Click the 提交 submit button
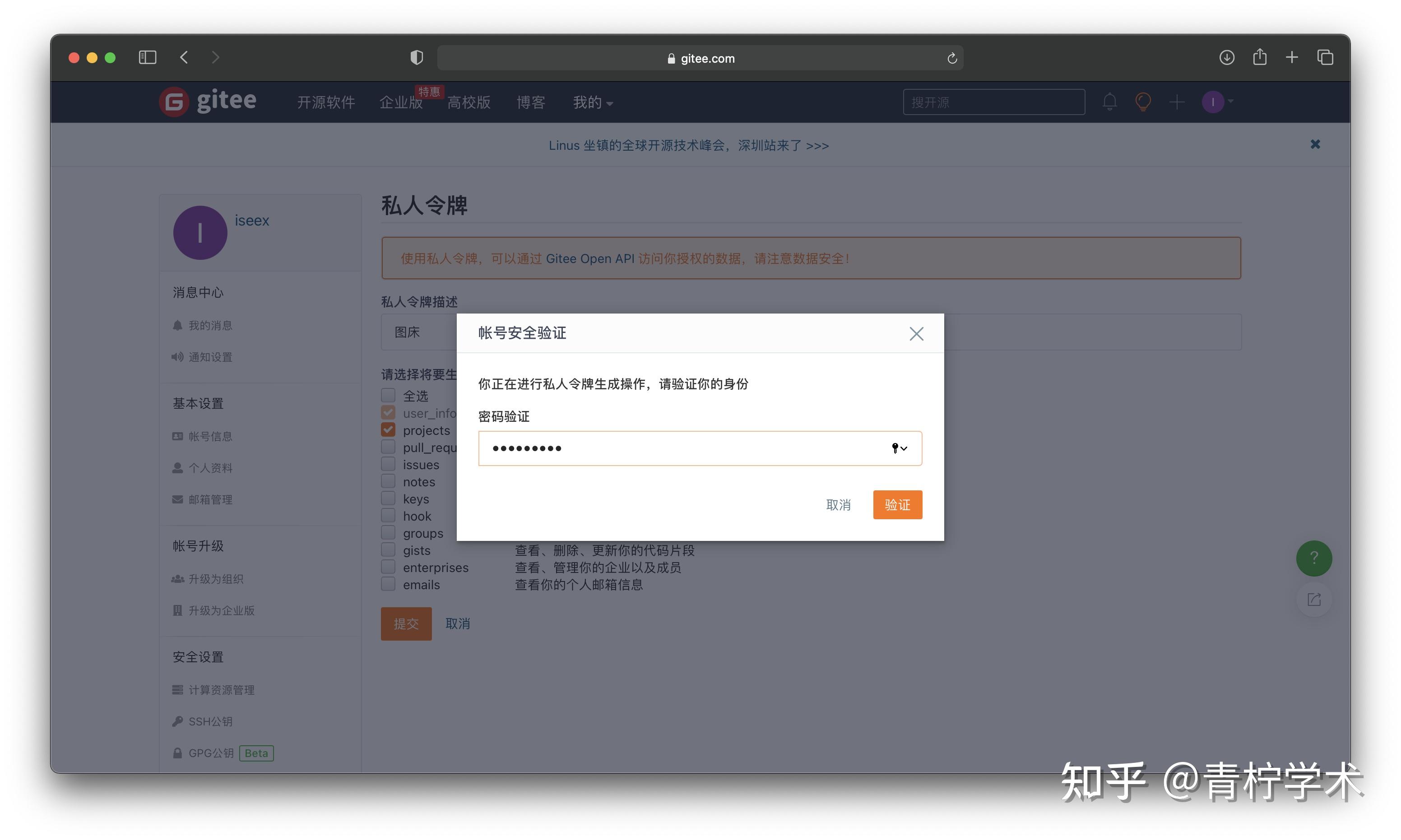This screenshot has height=840, width=1401. (x=406, y=624)
